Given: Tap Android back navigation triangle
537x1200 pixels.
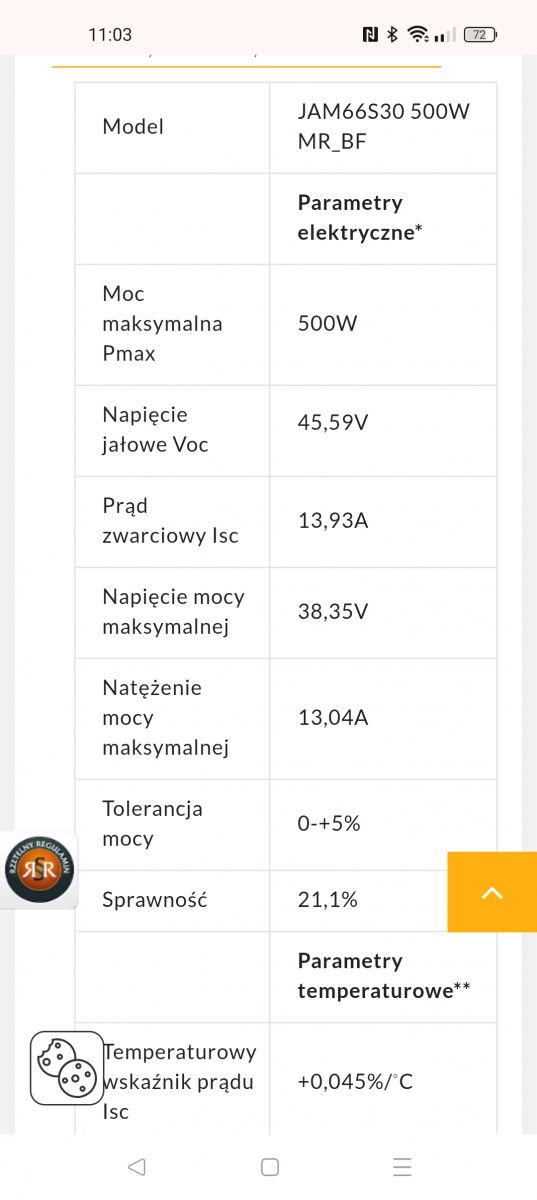Looking at the screenshot, I should tap(137, 1166).
